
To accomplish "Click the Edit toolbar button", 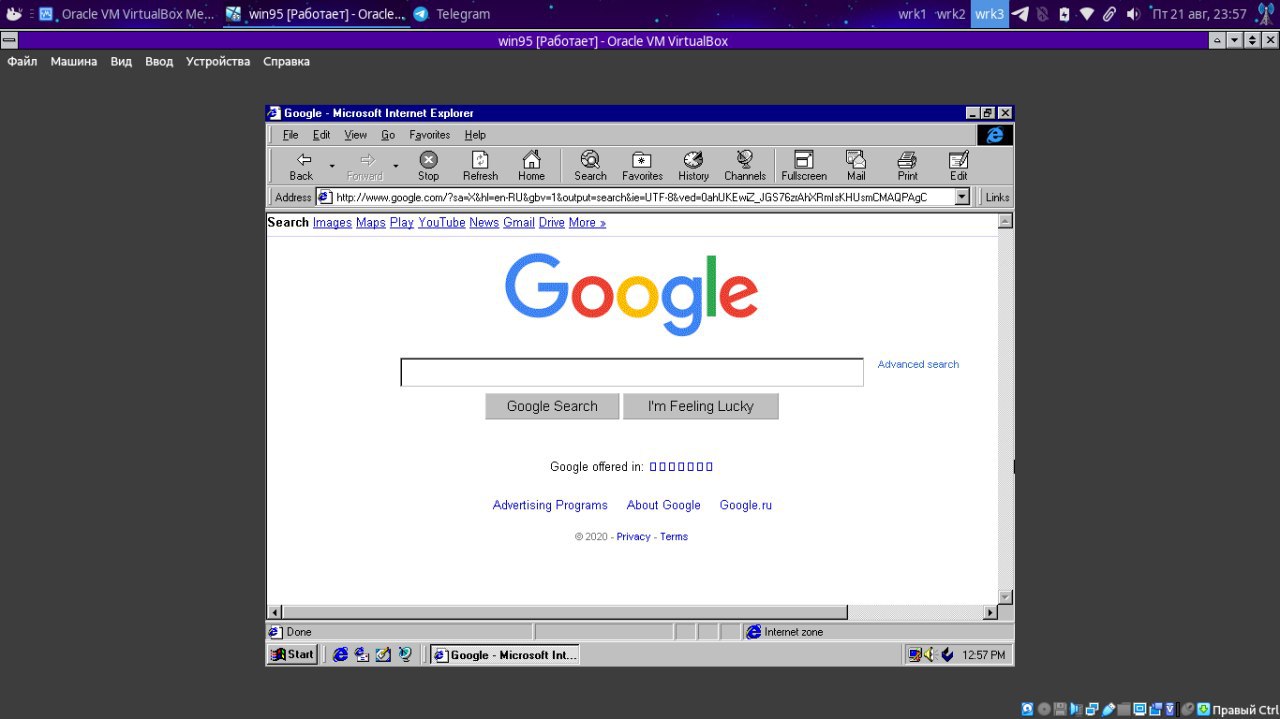I will click(958, 166).
